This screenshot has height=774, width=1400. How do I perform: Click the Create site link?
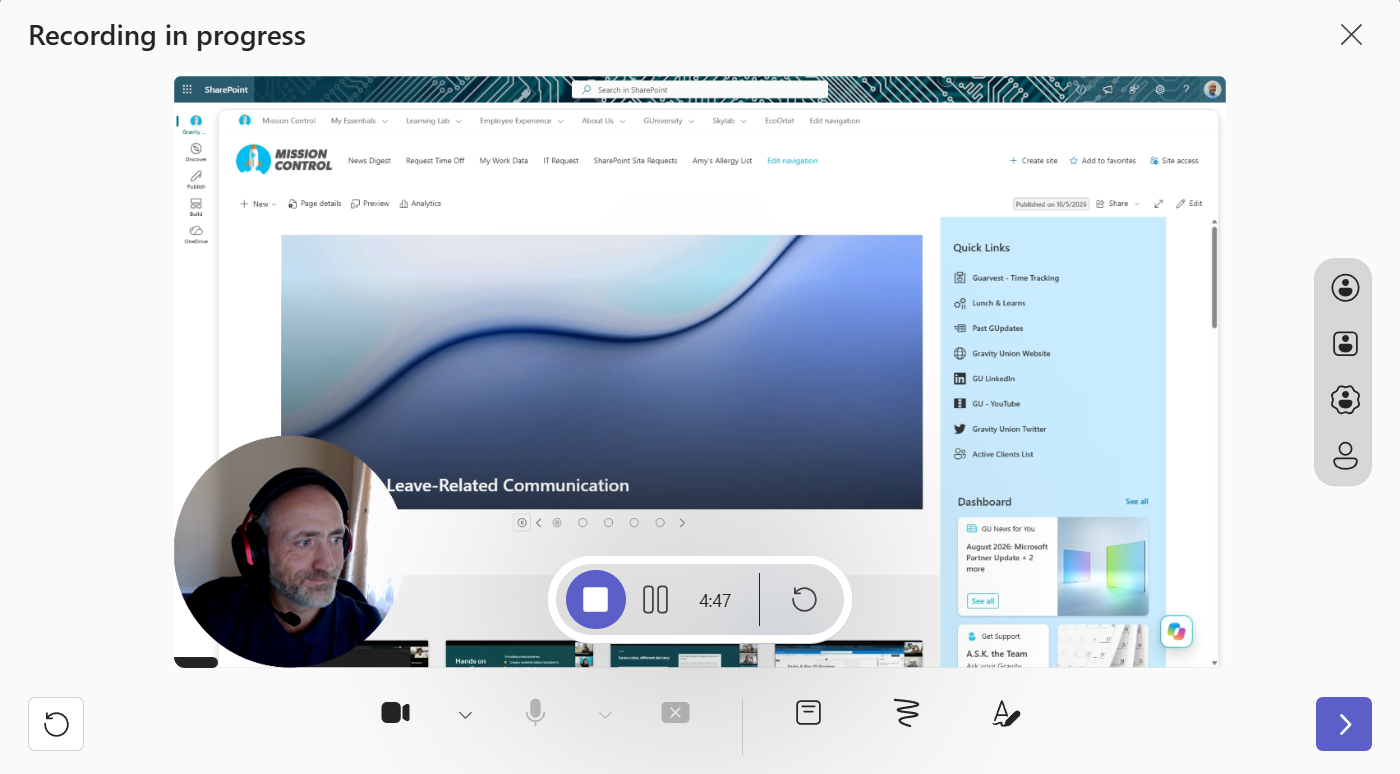pyautogui.click(x=1033, y=160)
